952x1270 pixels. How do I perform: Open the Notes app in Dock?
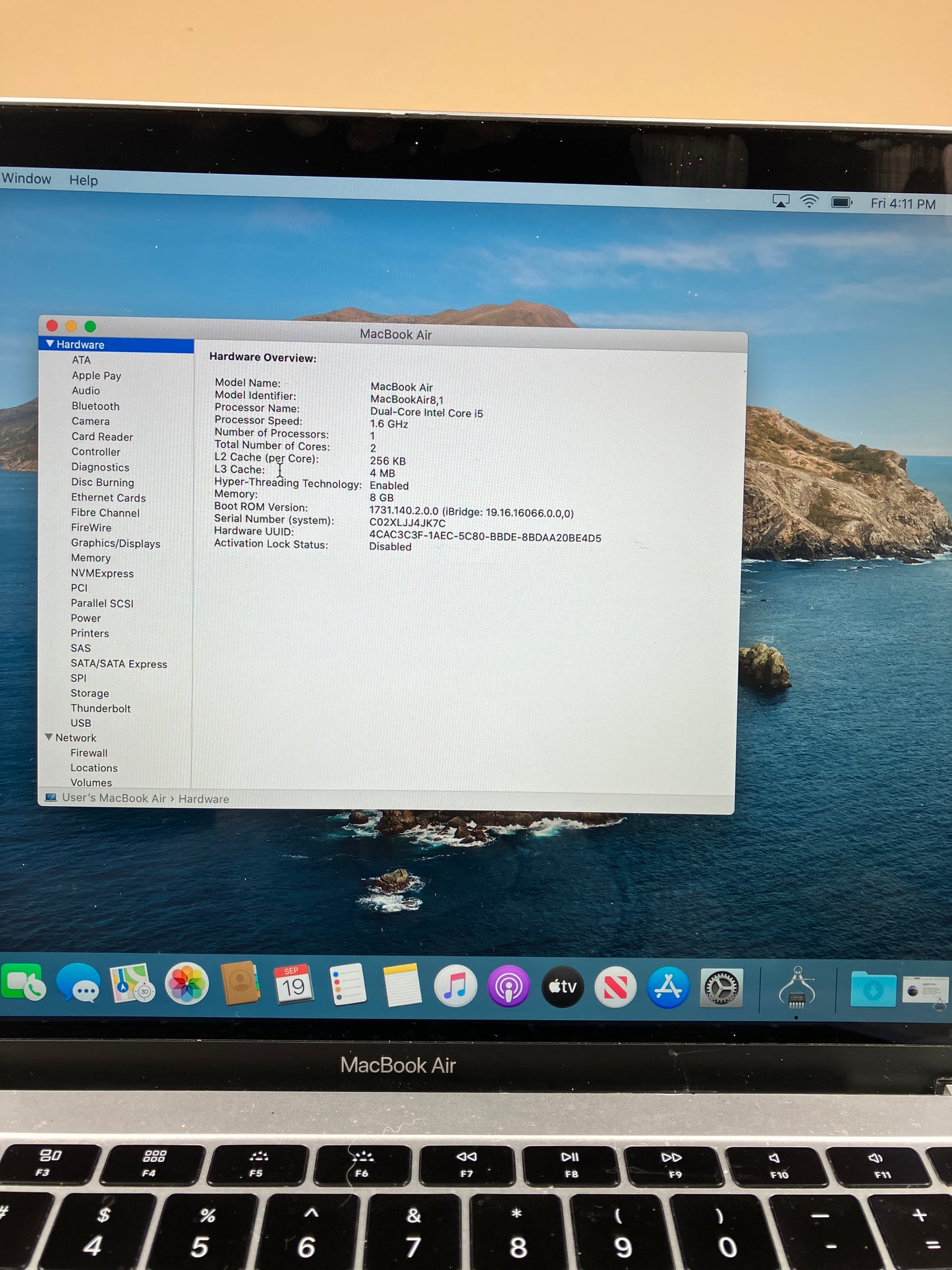pyautogui.click(x=402, y=985)
